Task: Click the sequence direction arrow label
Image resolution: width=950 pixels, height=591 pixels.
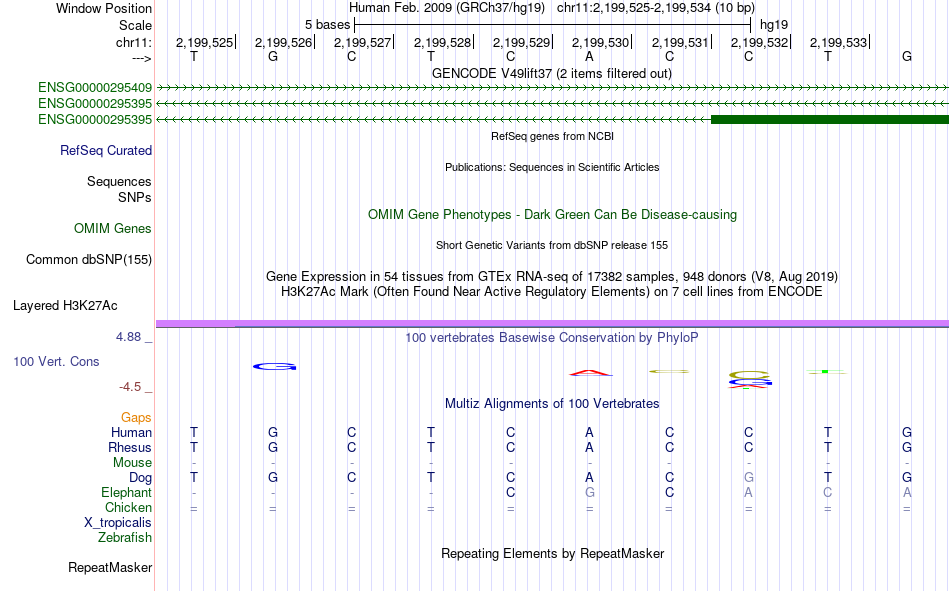Action: 142,58
